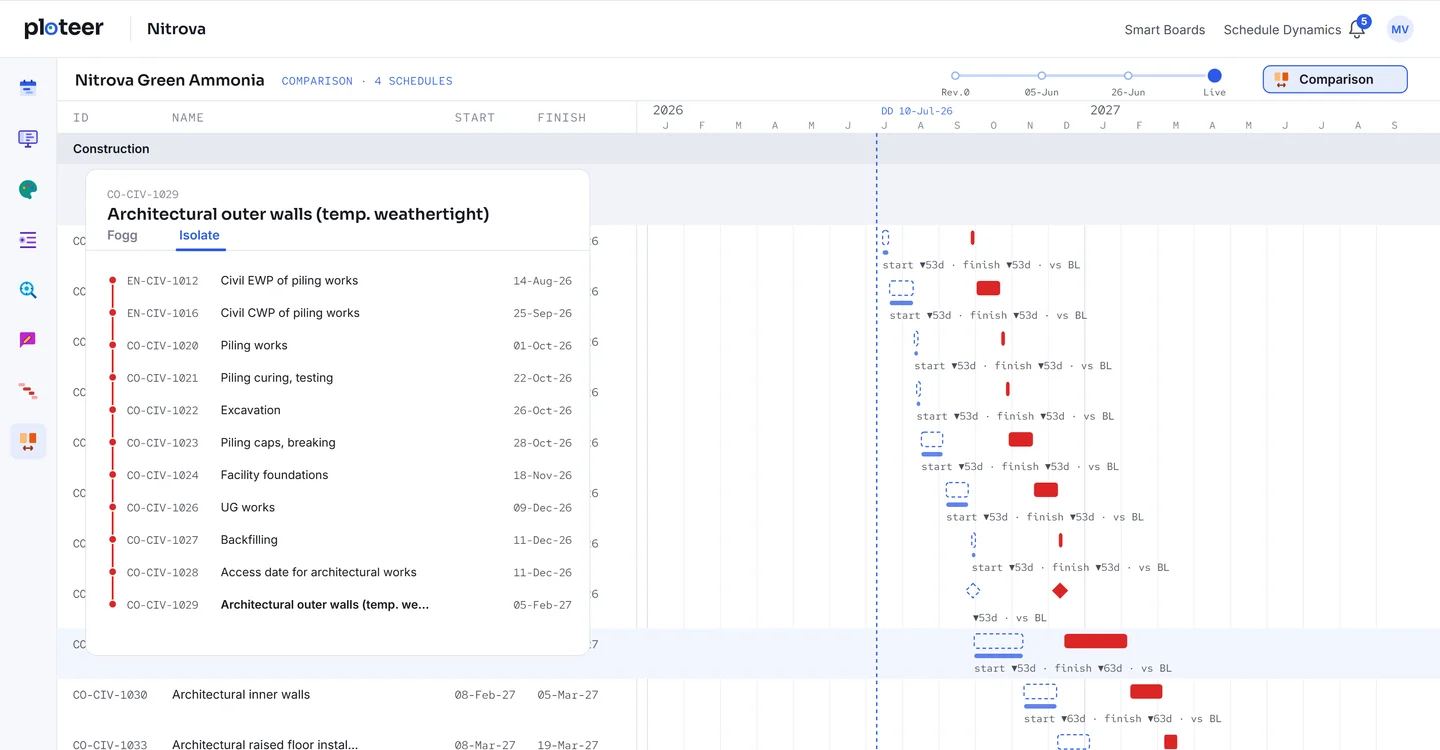
Task: Go to Schedule Dynamics
Action: (1282, 30)
